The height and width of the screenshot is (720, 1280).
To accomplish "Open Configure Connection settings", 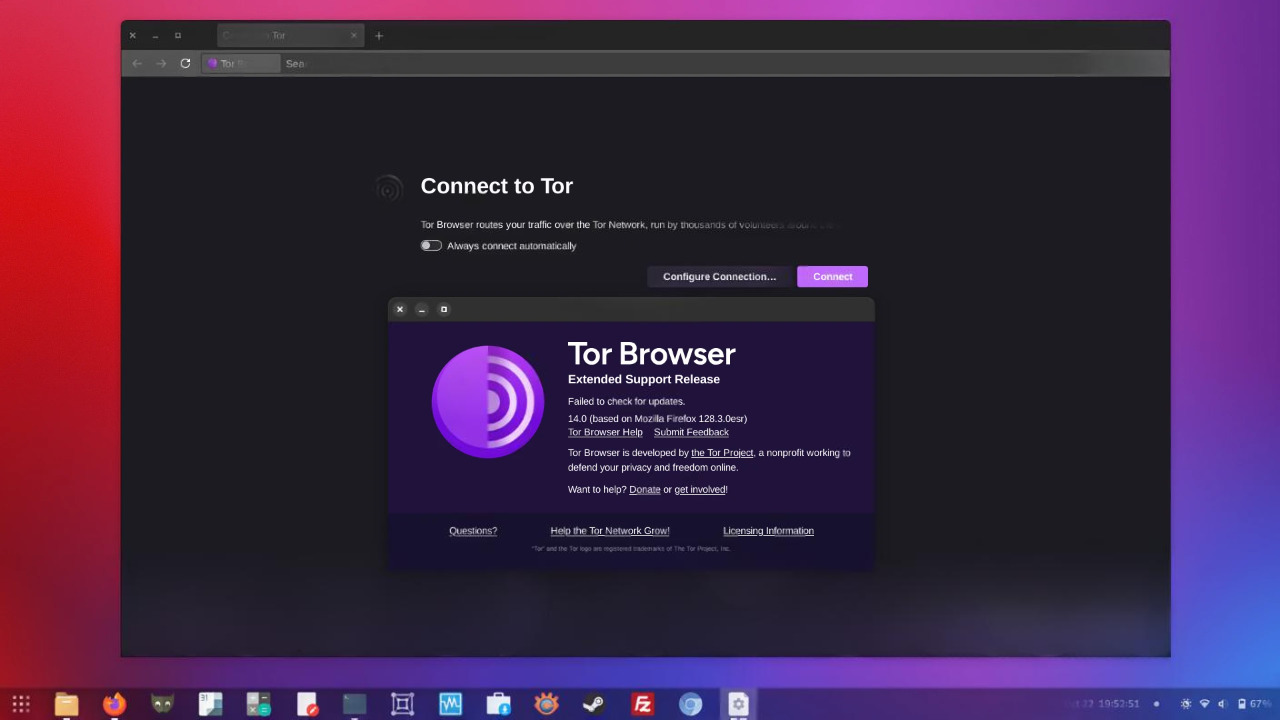I will [719, 277].
